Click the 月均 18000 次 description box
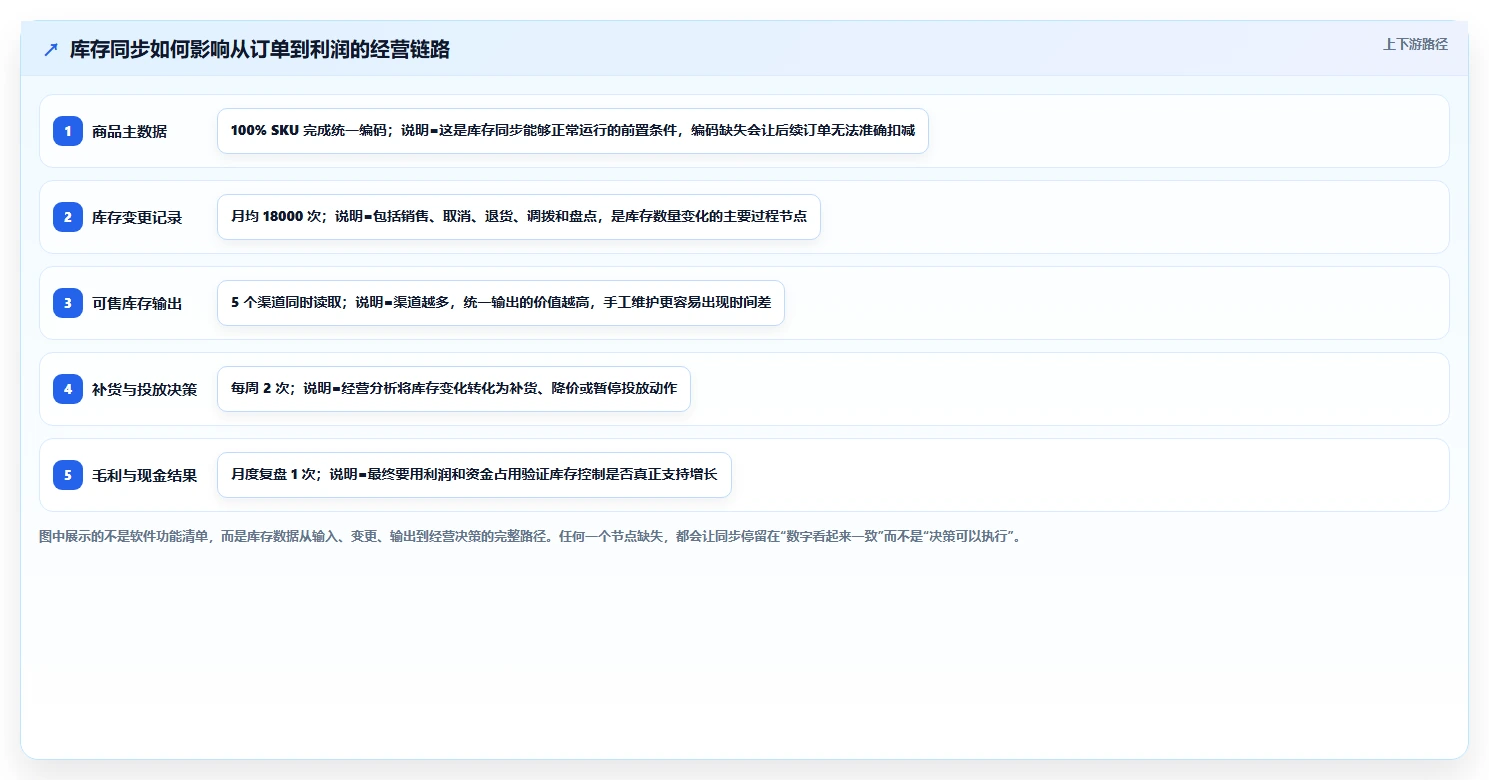The height and width of the screenshot is (780, 1489). point(519,217)
